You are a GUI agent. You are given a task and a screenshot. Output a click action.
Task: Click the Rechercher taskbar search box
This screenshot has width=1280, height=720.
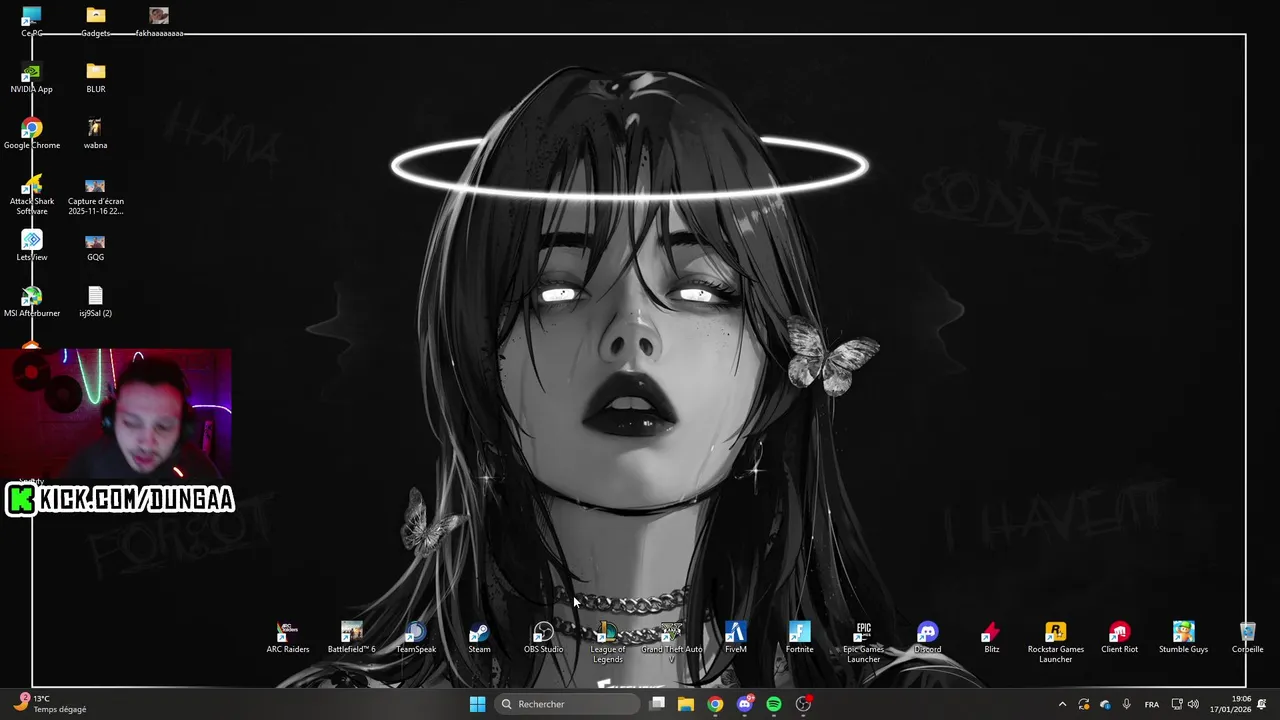click(x=566, y=704)
